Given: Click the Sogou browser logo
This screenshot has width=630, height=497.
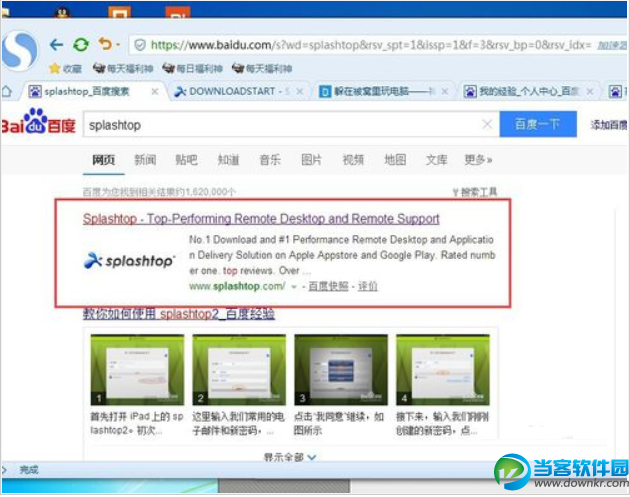Looking at the screenshot, I should (19, 51).
